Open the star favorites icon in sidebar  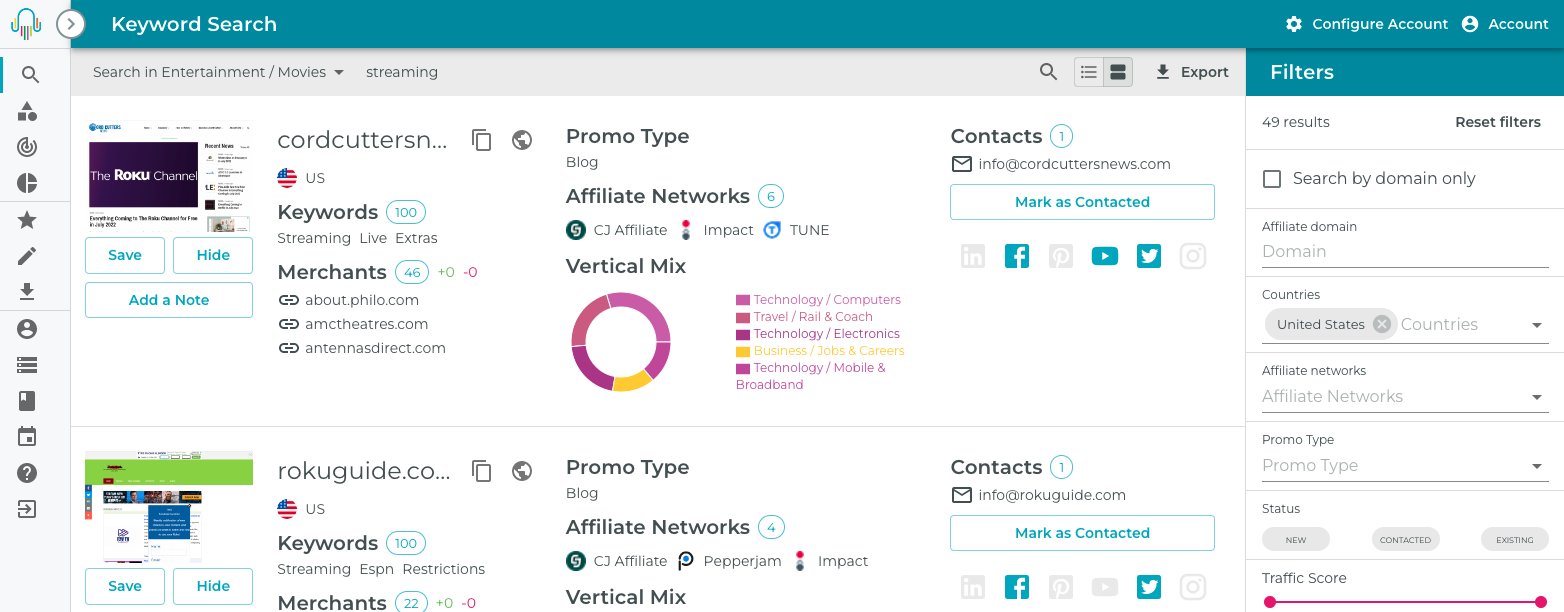28,220
